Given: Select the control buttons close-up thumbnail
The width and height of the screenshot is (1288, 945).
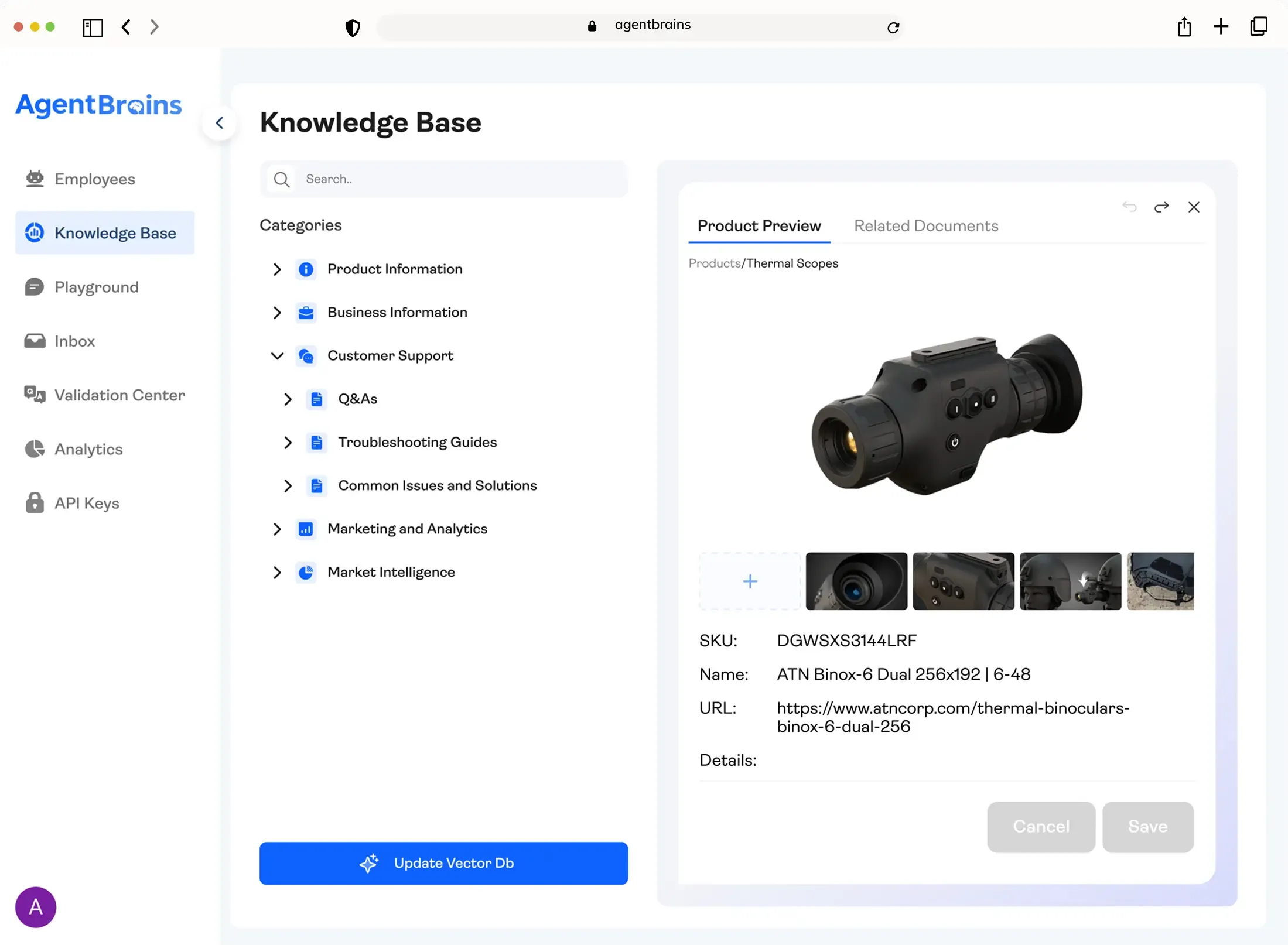Looking at the screenshot, I should coord(964,581).
